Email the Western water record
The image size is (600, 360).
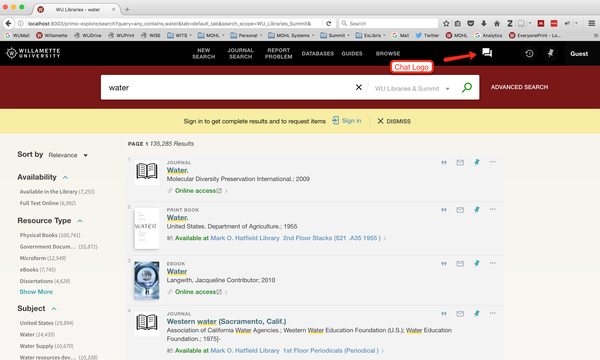click(x=460, y=314)
